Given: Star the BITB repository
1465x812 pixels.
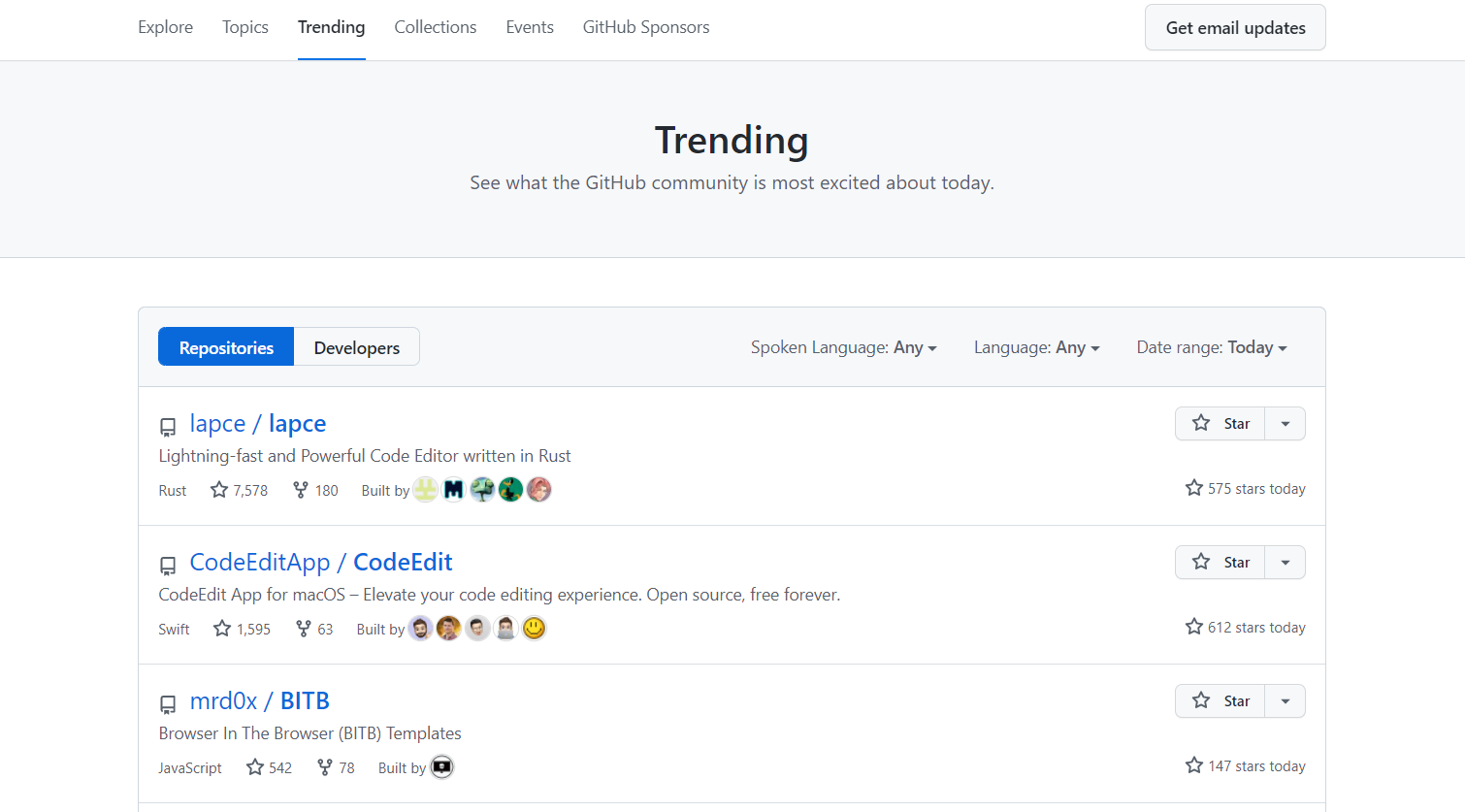Looking at the screenshot, I should (1221, 700).
